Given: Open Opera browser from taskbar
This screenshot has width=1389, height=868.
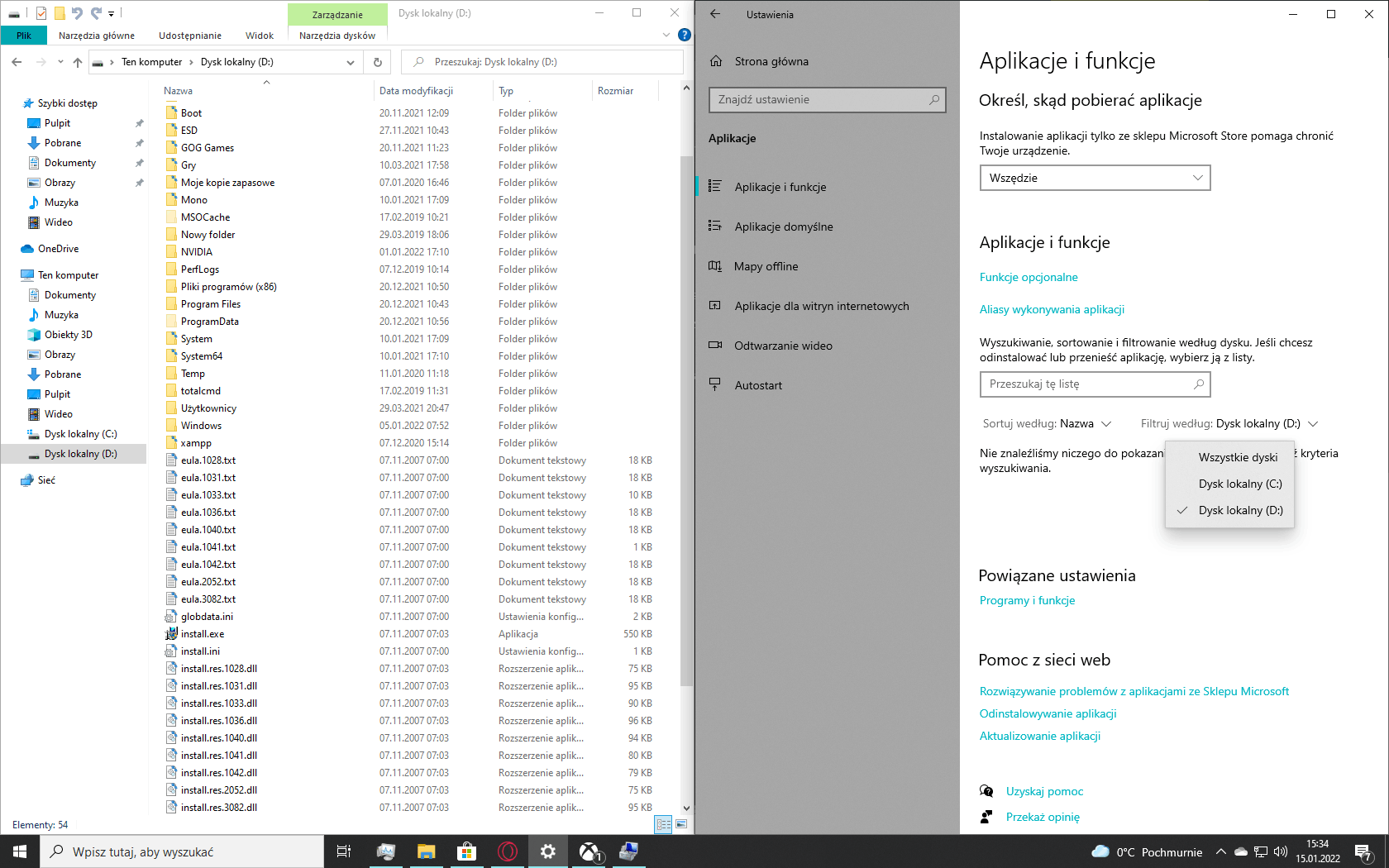Looking at the screenshot, I should 507,851.
